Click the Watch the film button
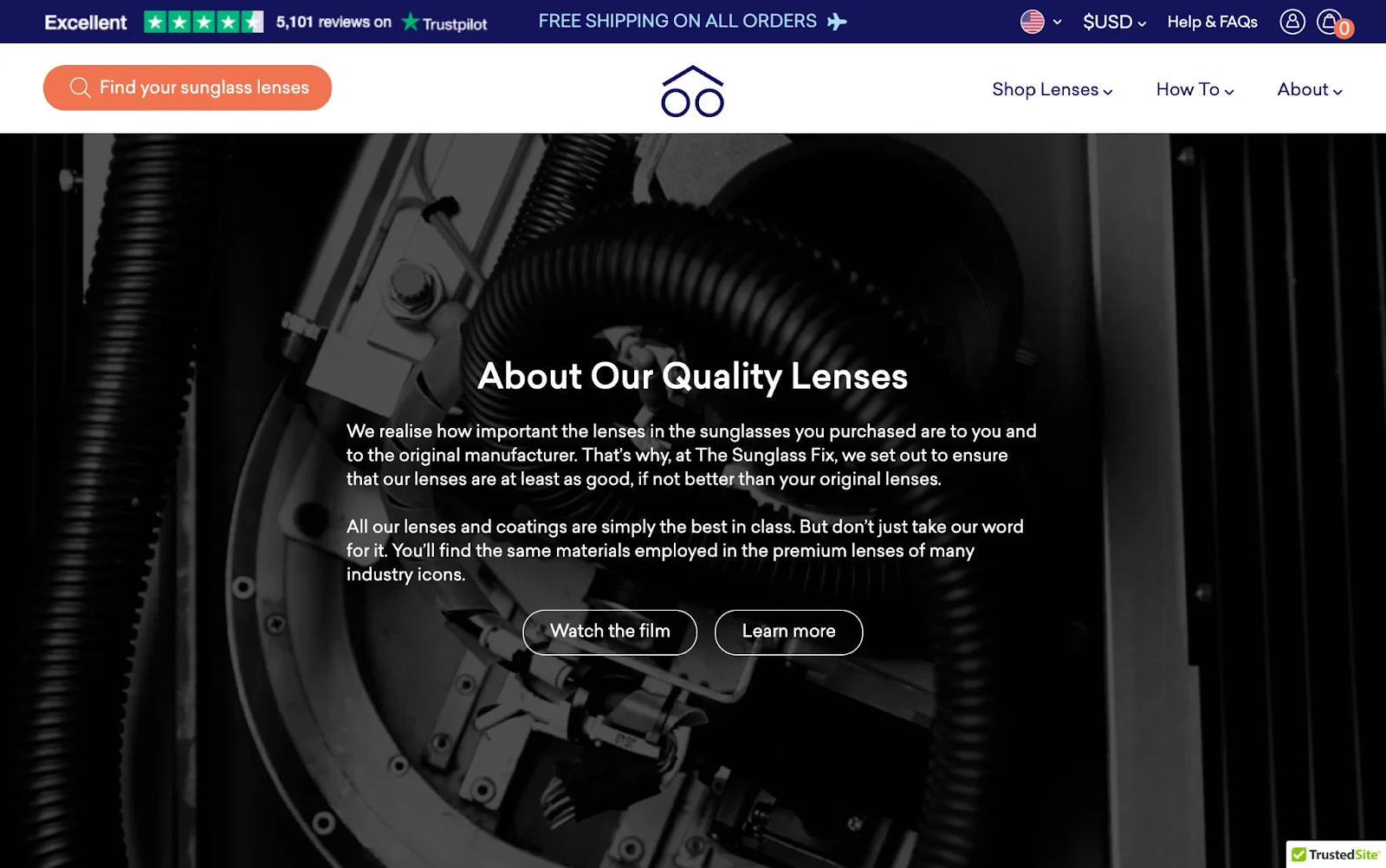 (x=610, y=632)
